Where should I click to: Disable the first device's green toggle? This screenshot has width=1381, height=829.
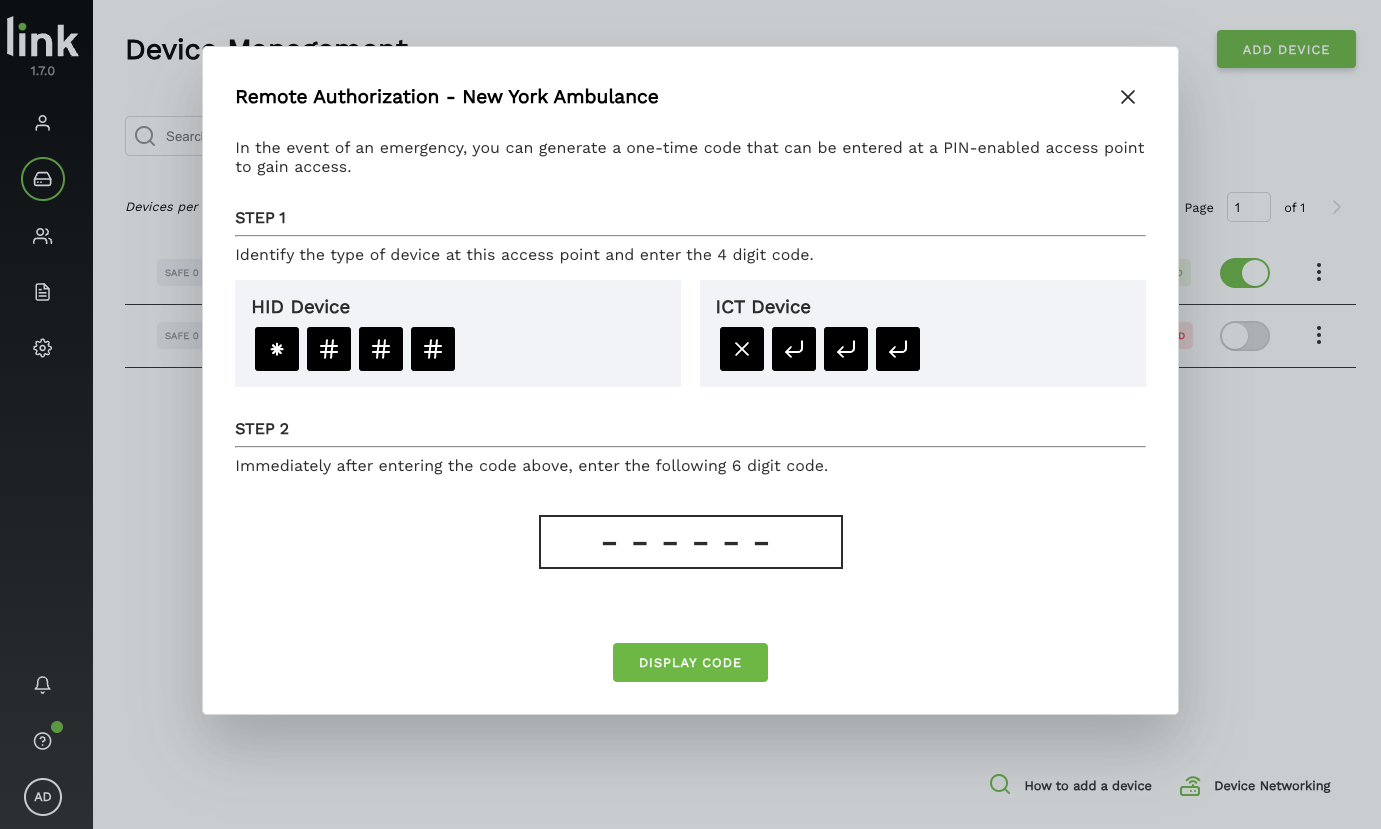click(x=1244, y=273)
